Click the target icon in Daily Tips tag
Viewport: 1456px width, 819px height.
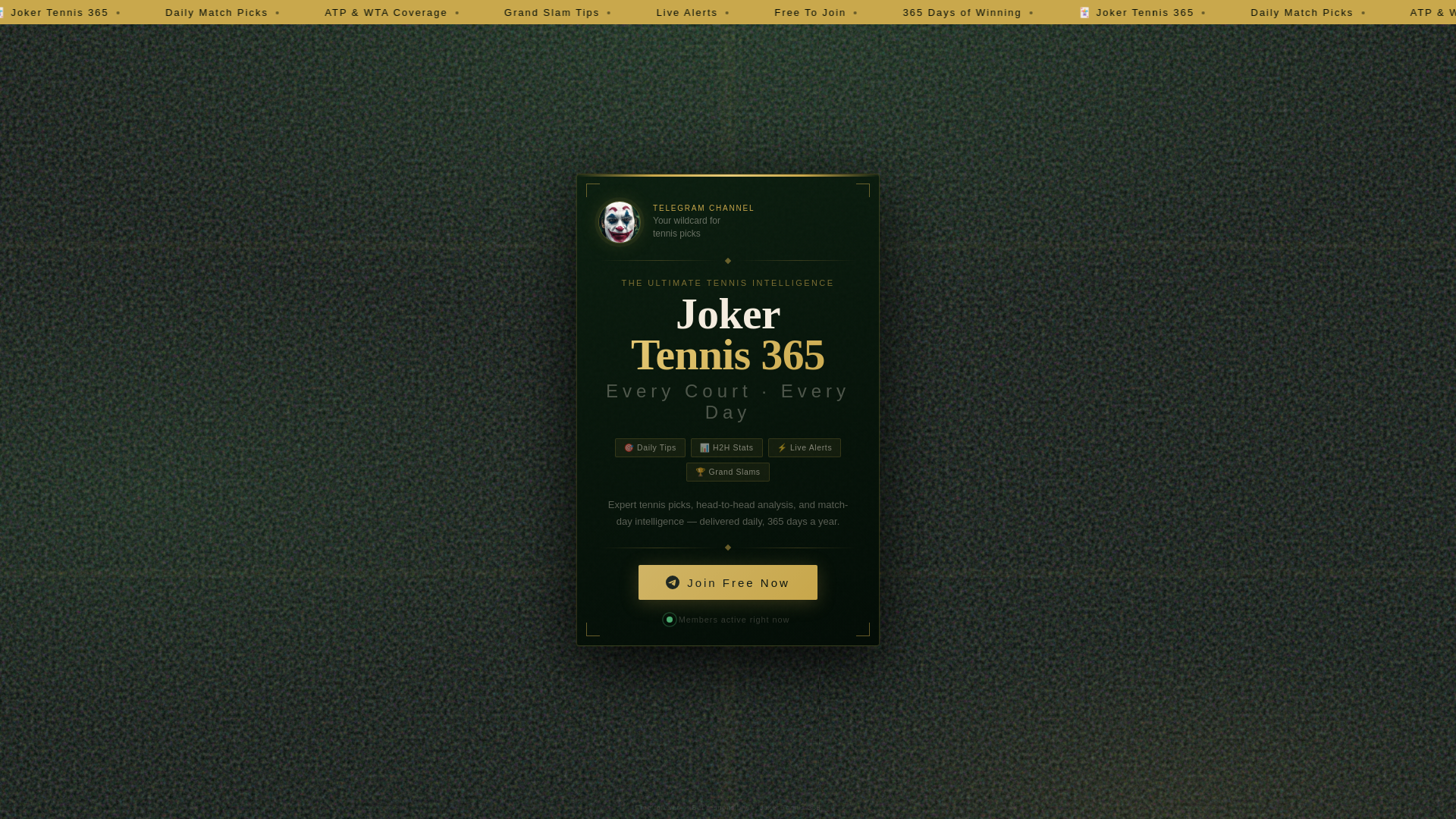(x=629, y=448)
